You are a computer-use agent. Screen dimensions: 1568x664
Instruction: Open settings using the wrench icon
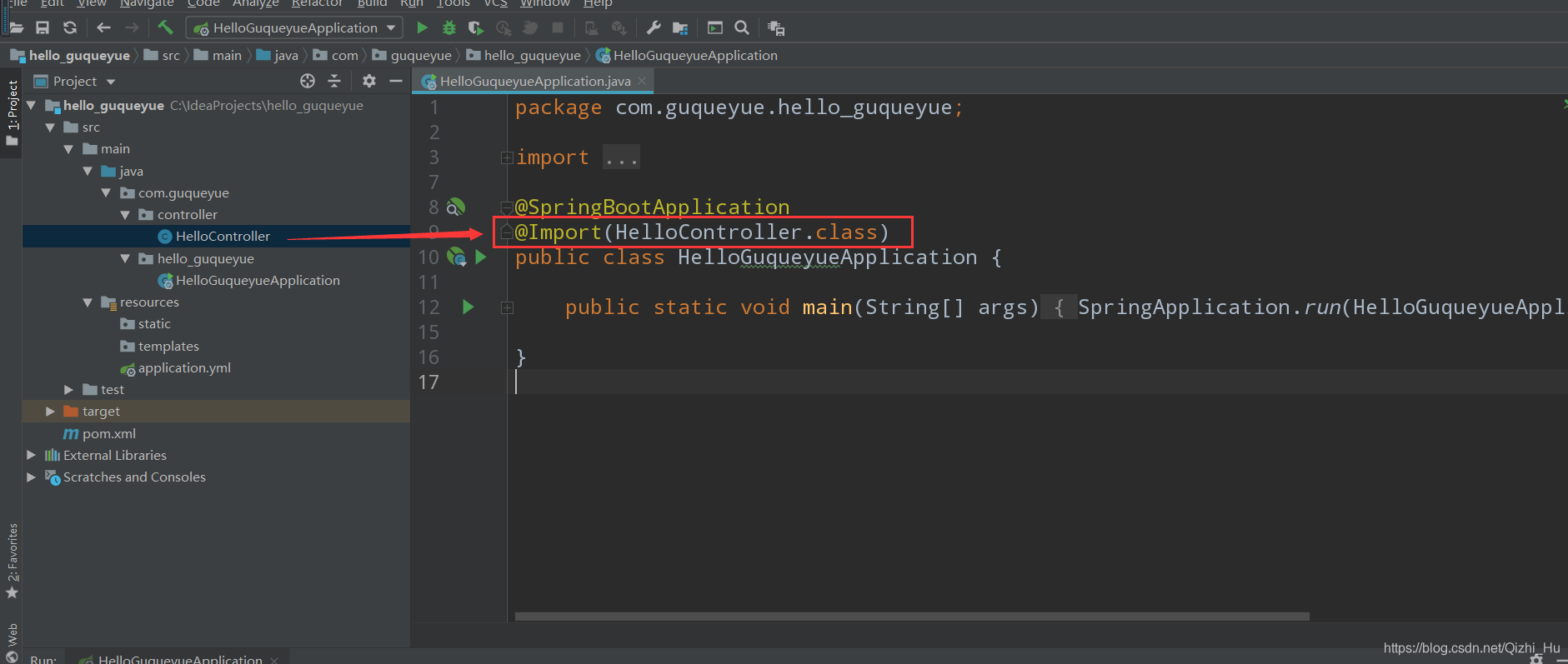coord(654,27)
